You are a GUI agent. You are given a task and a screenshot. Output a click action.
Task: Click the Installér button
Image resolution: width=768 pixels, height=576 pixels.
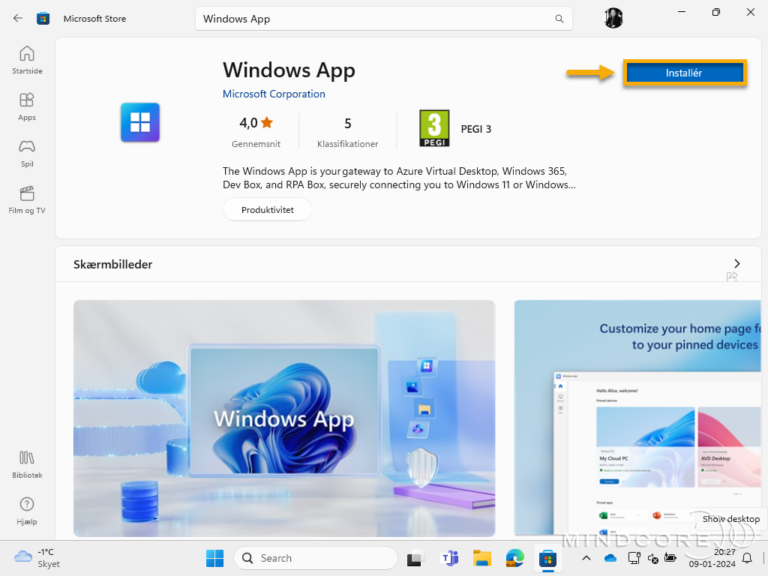coord(684,73)
